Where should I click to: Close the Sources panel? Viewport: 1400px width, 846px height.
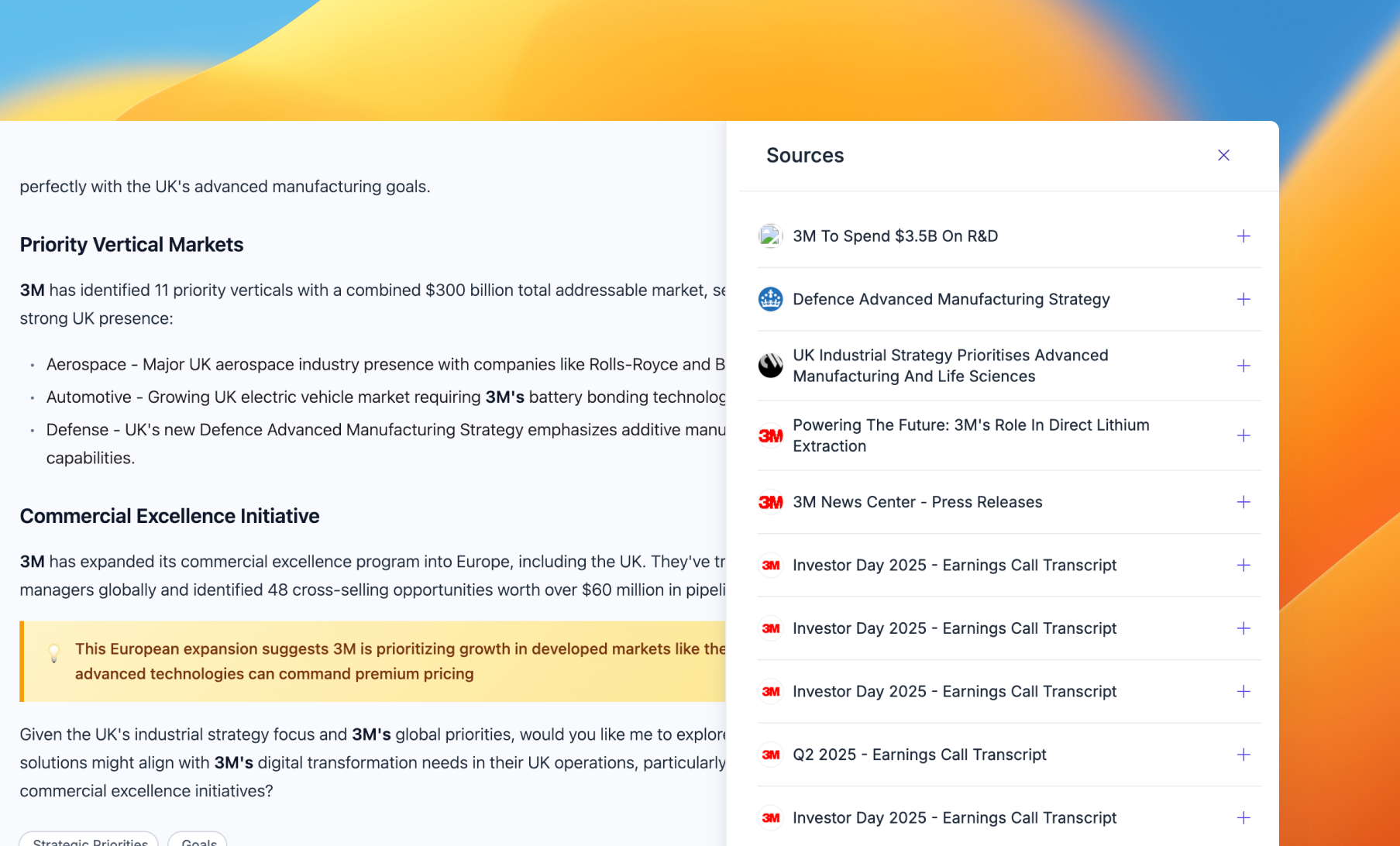pos(1223,156)
